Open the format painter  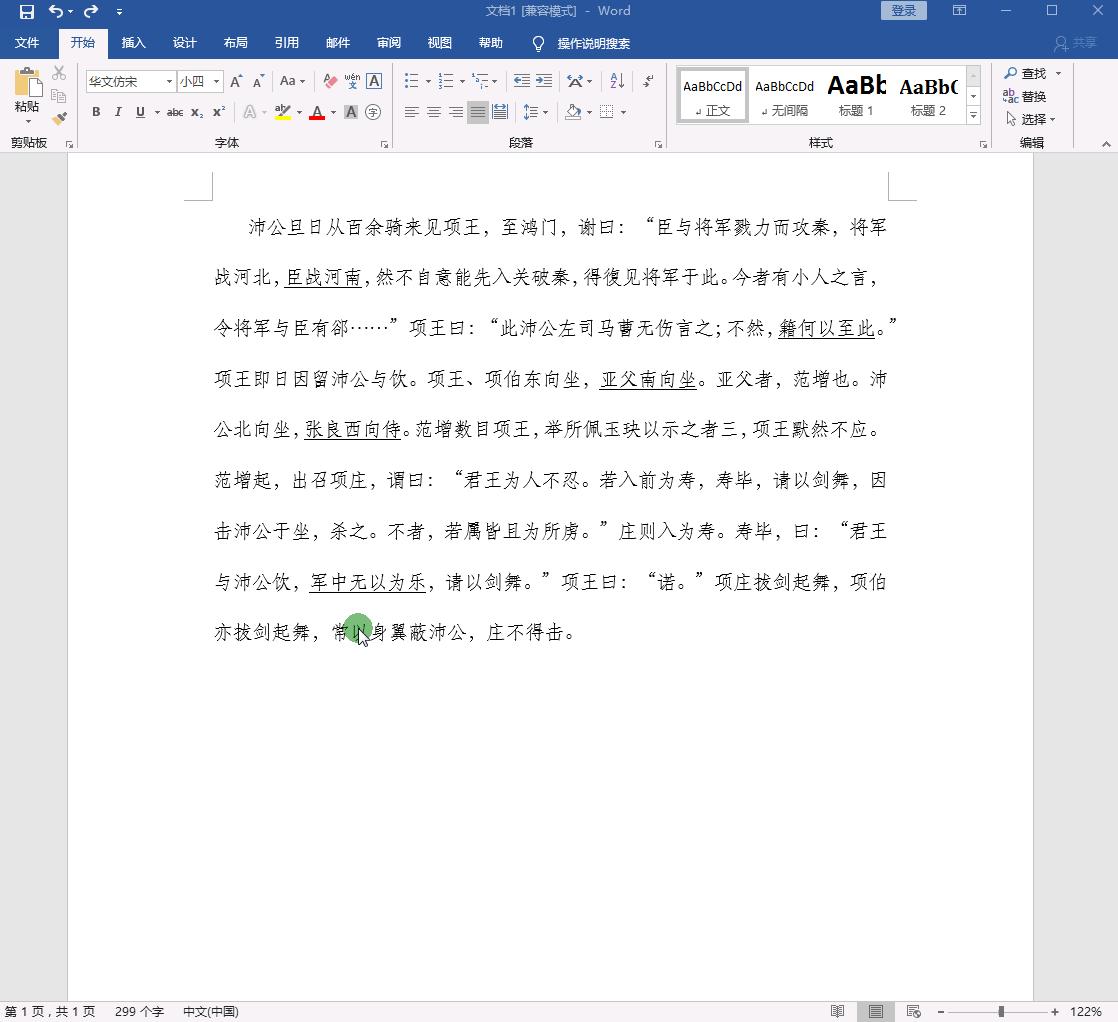[x=59, y=118]
